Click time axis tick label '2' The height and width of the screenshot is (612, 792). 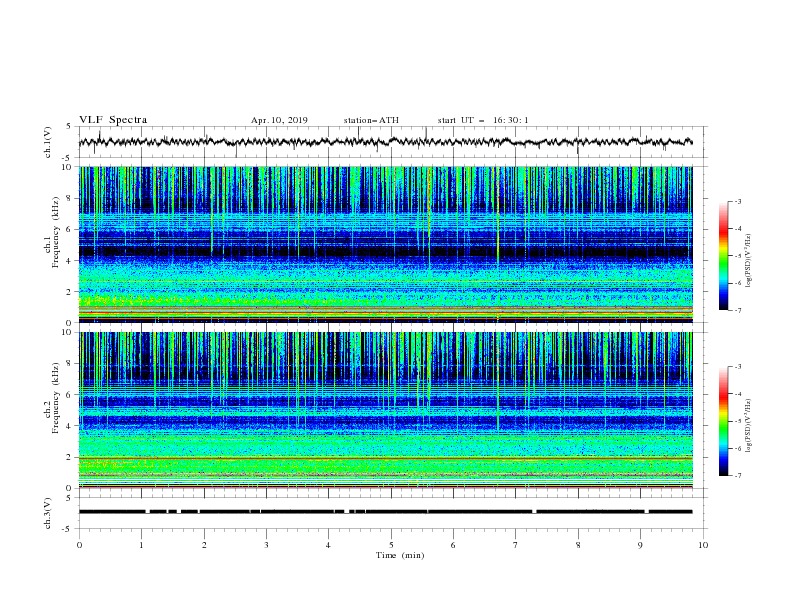204,545
